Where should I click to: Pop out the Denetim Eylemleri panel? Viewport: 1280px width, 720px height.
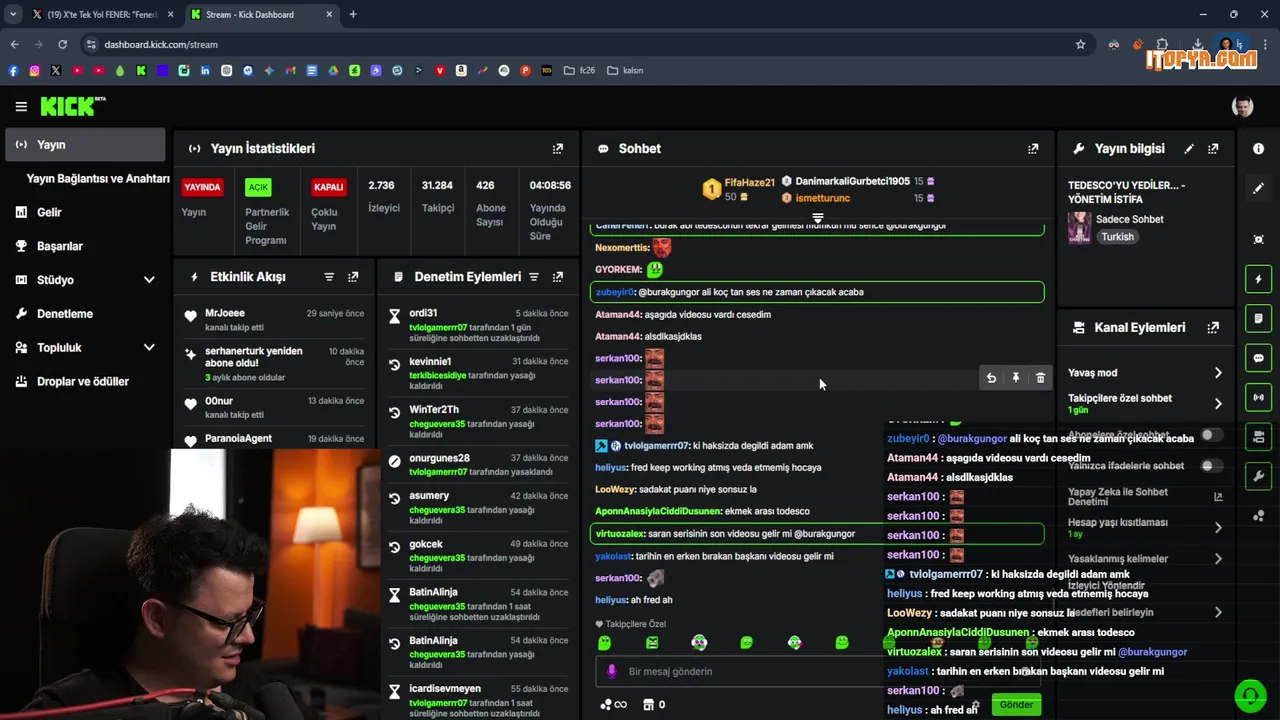tap(558, 276)
